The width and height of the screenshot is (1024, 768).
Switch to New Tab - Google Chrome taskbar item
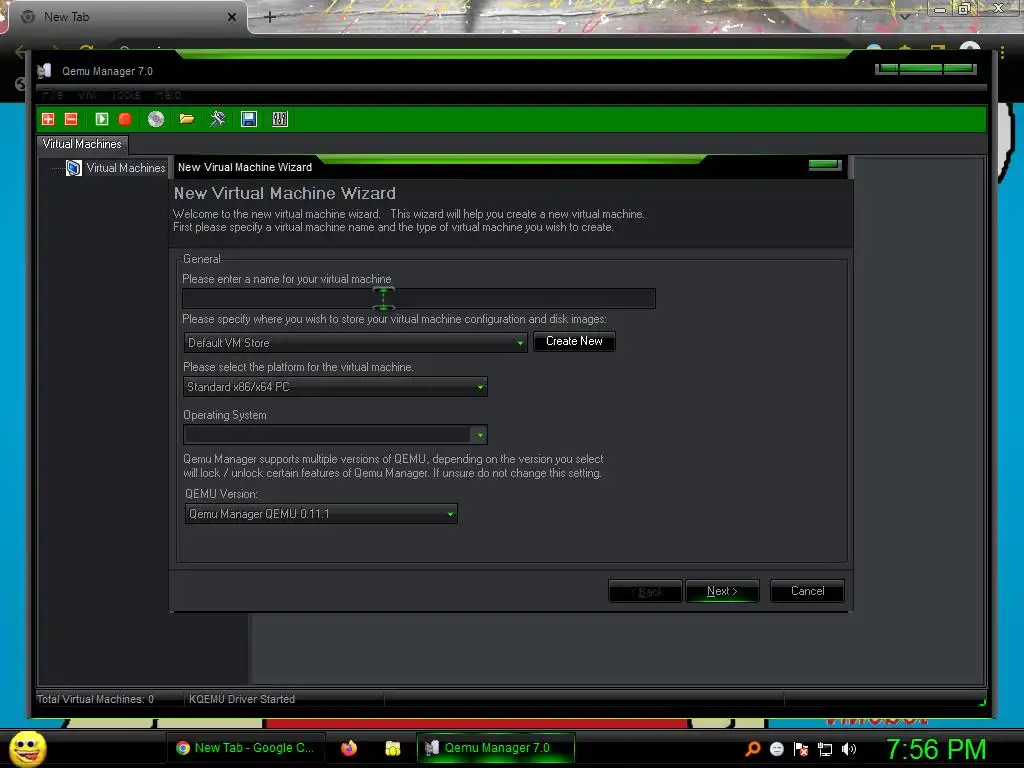point(246,748)
